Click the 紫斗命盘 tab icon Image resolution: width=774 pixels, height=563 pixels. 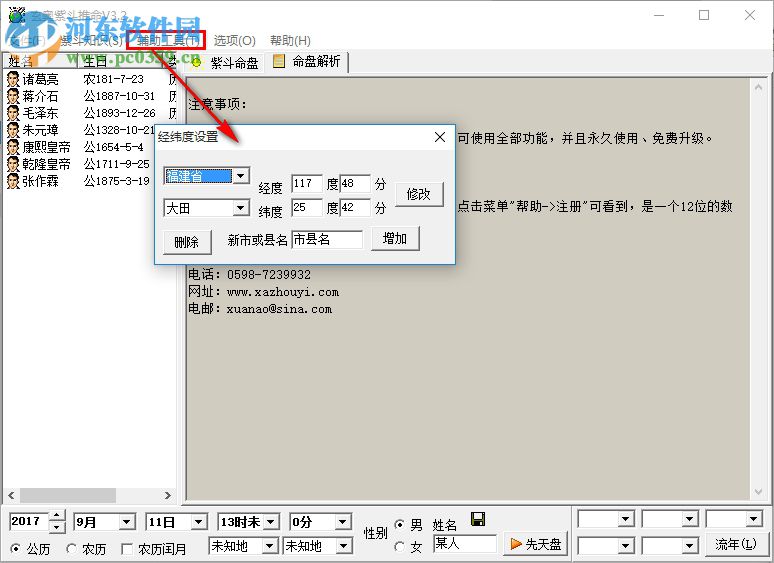point(196,62)
